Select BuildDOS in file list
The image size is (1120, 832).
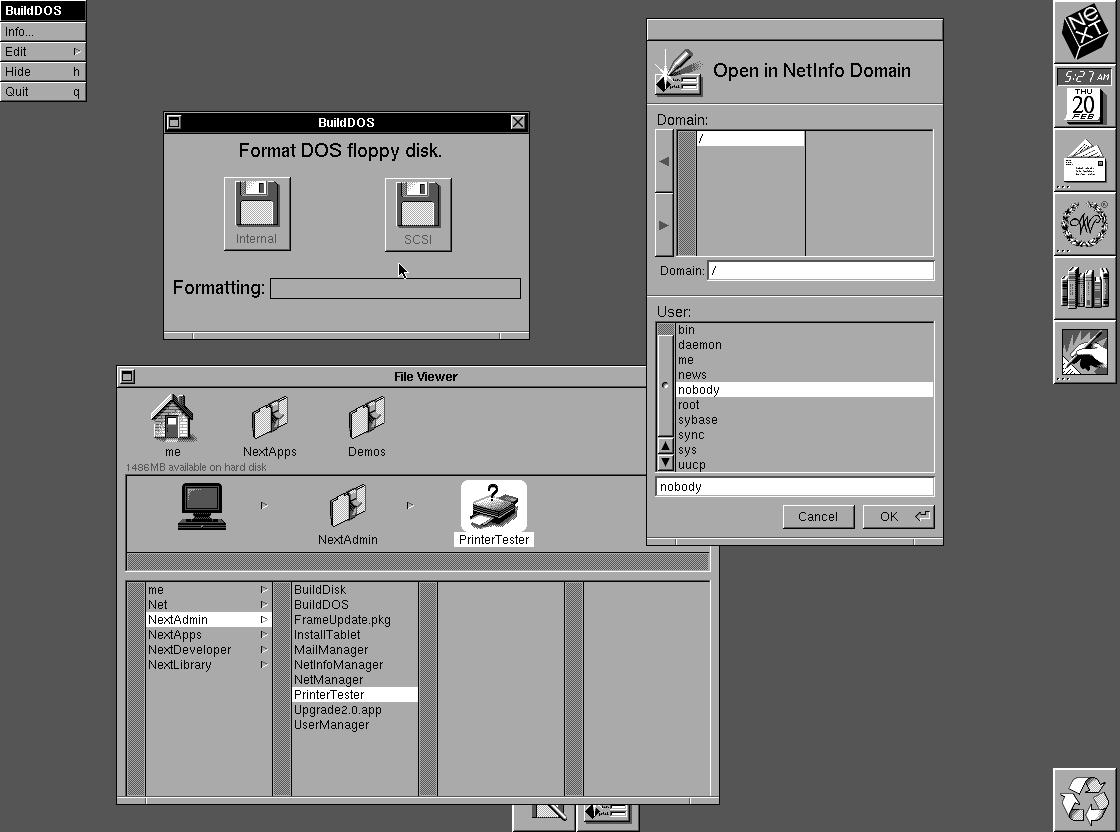(x=354, y=605)
